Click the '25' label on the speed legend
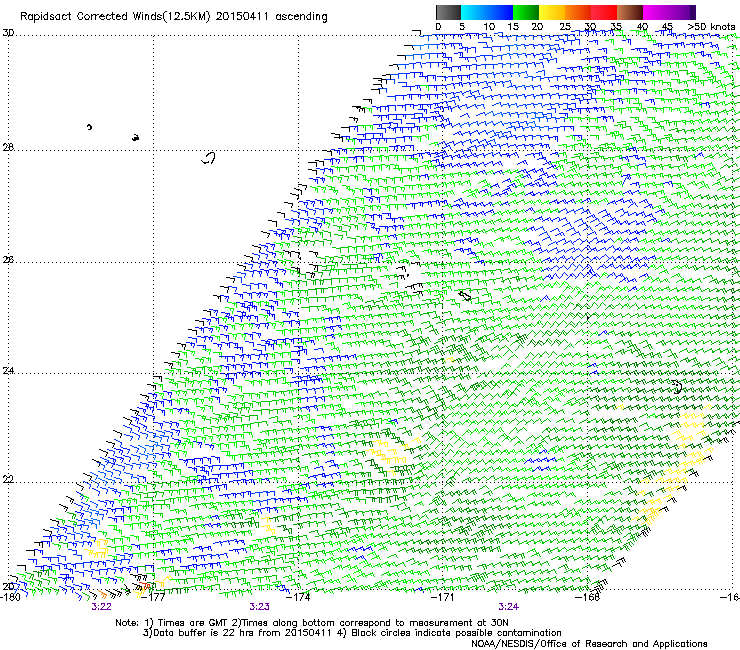The image size is (740, 650). (565, 27)
